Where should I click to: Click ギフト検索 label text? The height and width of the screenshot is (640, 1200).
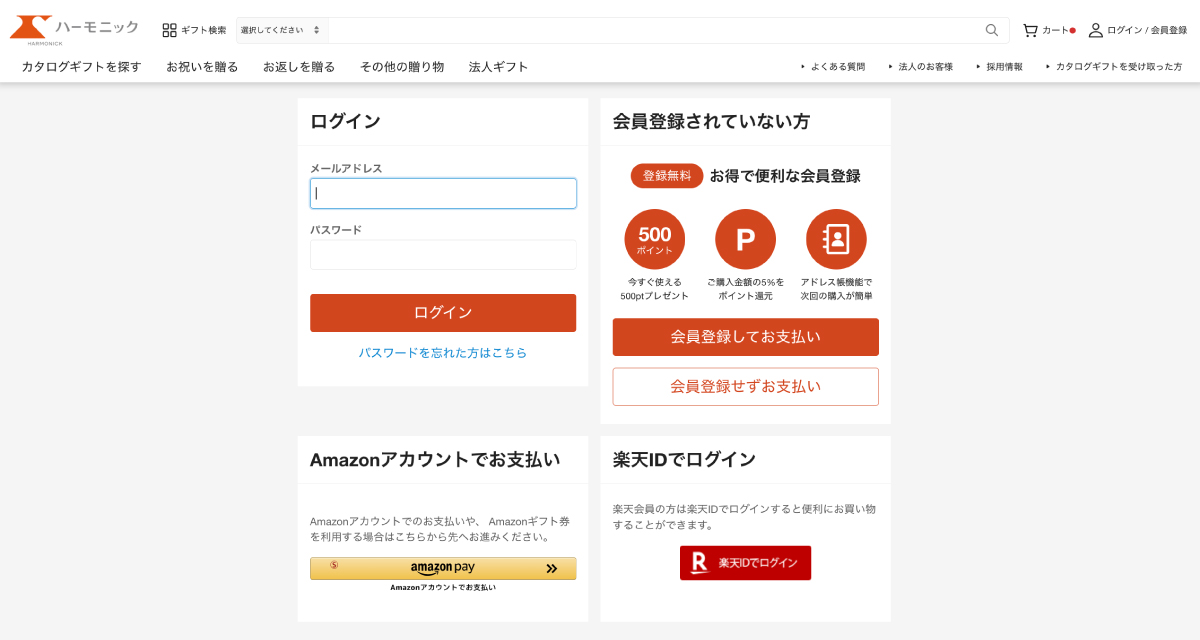point(203,30)
